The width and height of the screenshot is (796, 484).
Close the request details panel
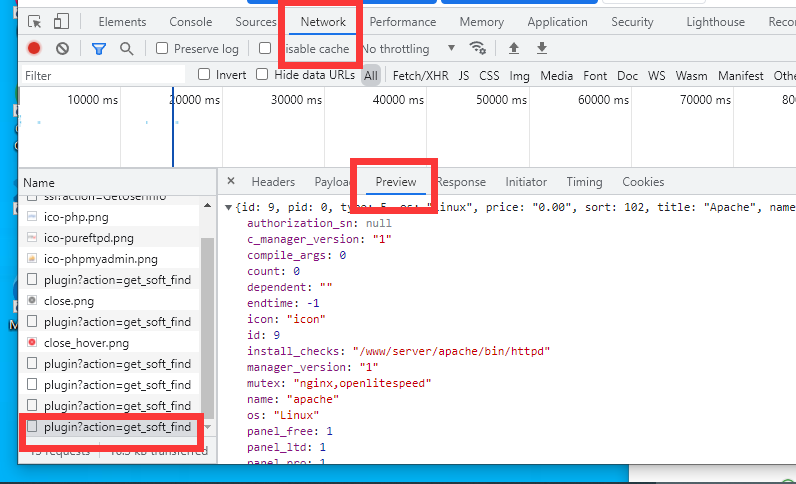[231, 181]
